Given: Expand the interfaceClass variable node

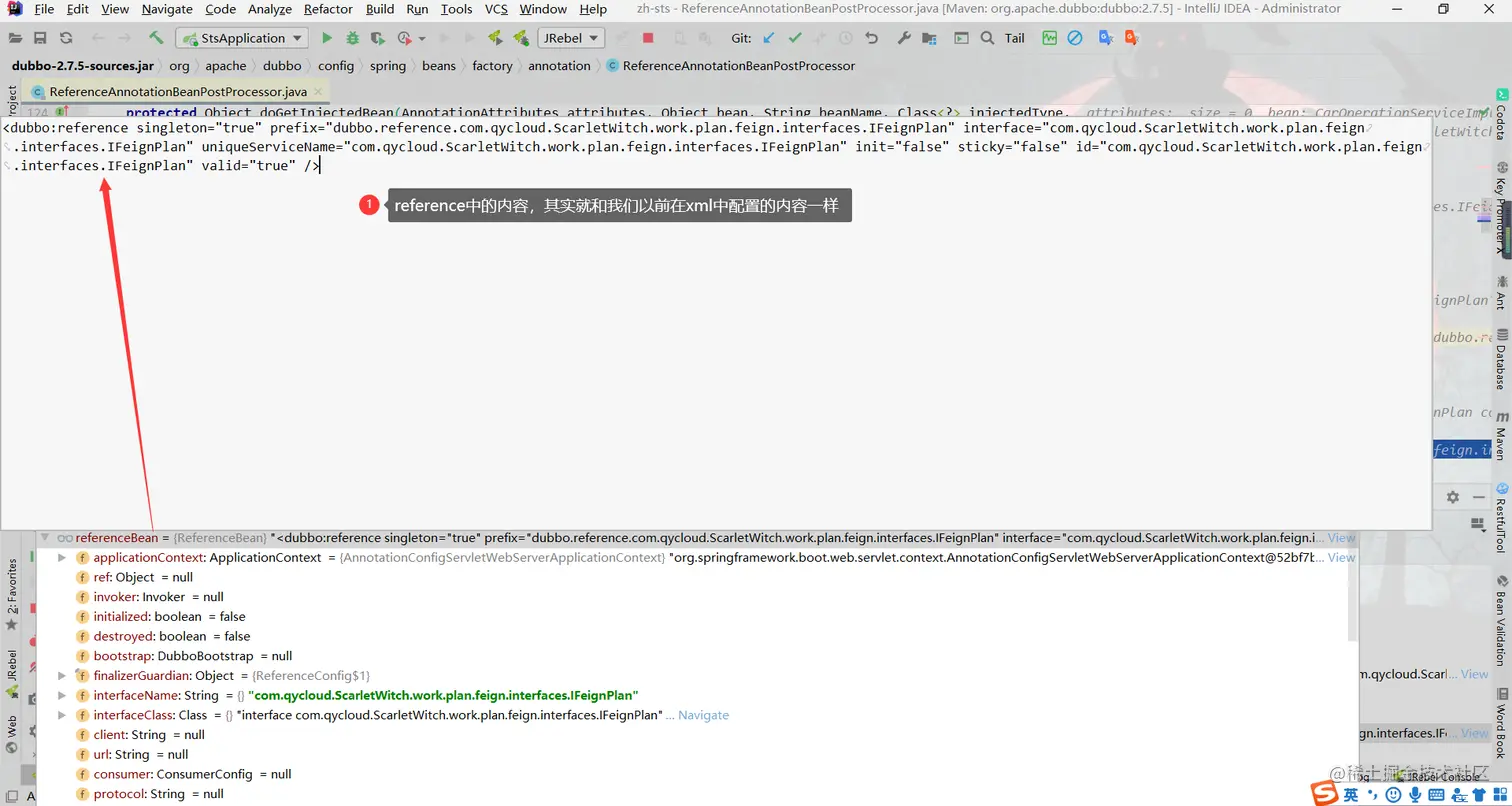Looking at the screenshot, I should click(x=62, y=715).
